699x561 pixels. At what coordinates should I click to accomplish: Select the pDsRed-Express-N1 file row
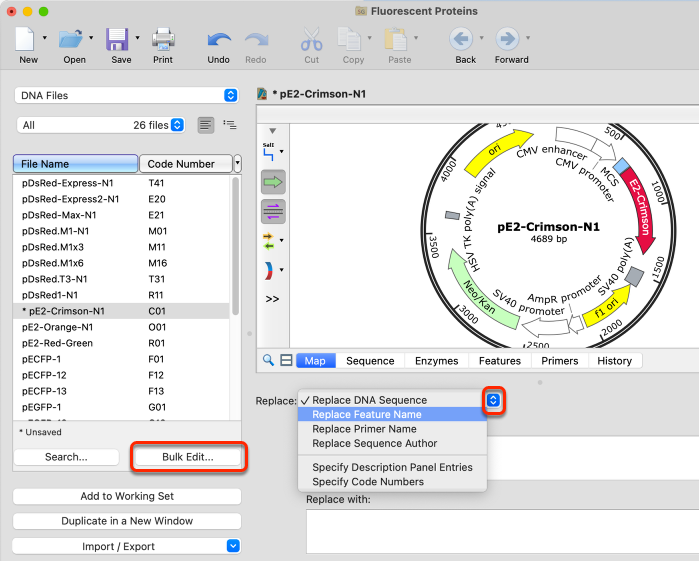pyautogui.click(x=121, y=183)
